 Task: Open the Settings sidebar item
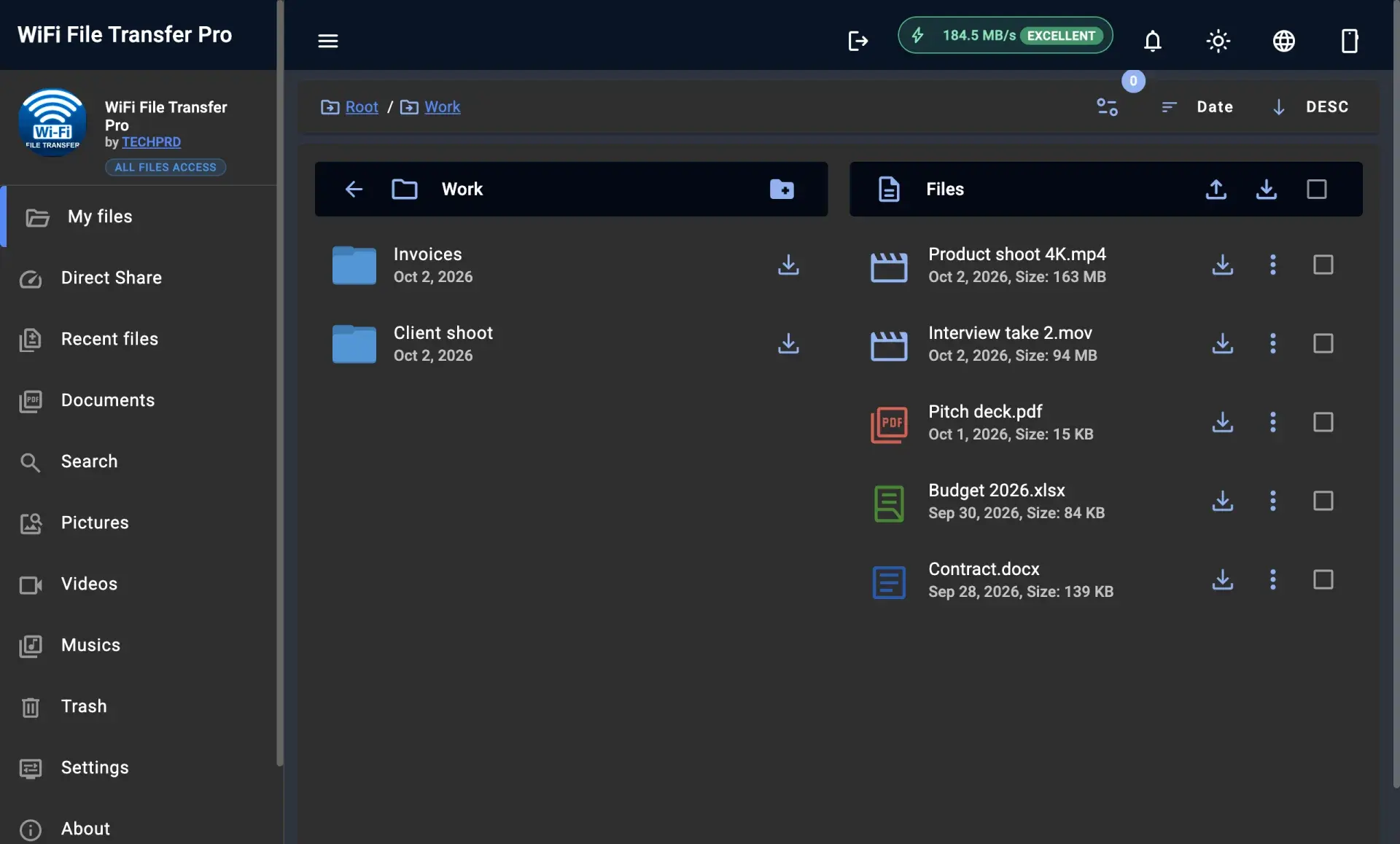pos(139,767)
